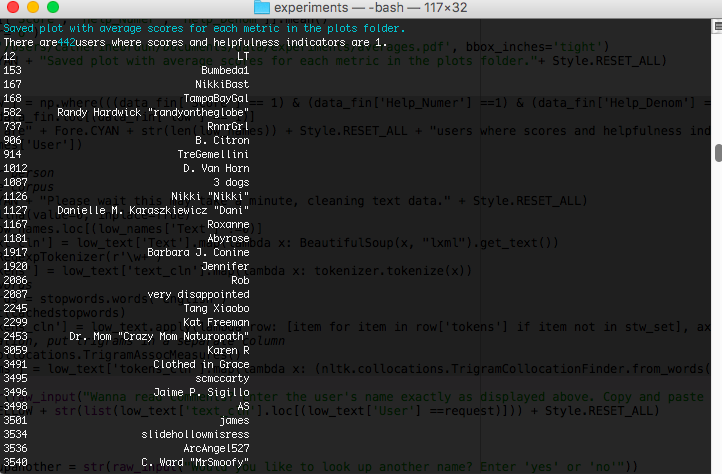Click the name Danielle M. Karaszkiewicz "Dani"

click(x=153, y=210)
